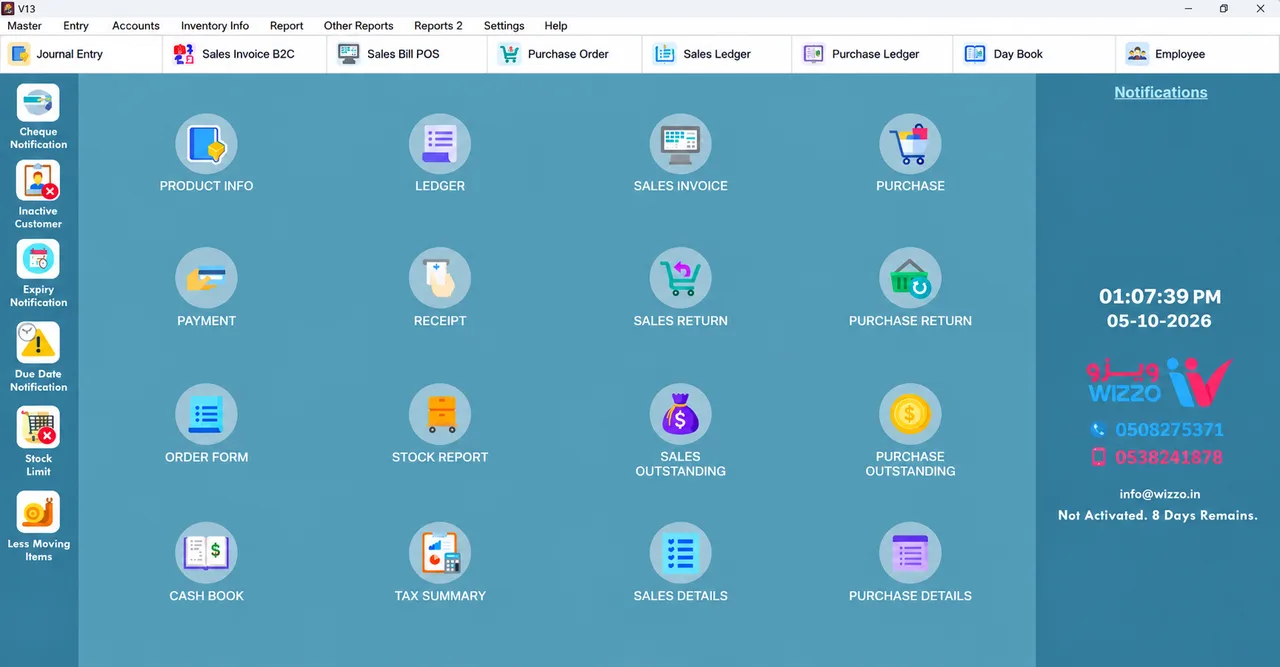Open the Sales Return cart icon
This screenshot has width=1280, height=667.
click(680, 278)
